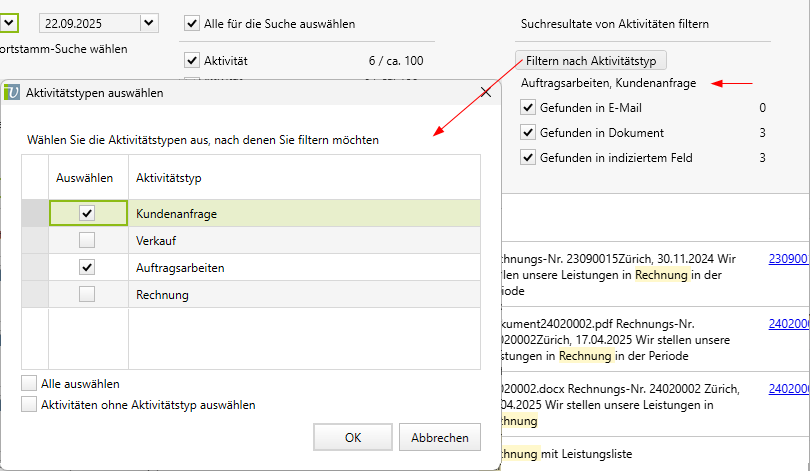Open the date dropdown next to 22.09.2025
This screenshot has height=471, width=810.
149,22
